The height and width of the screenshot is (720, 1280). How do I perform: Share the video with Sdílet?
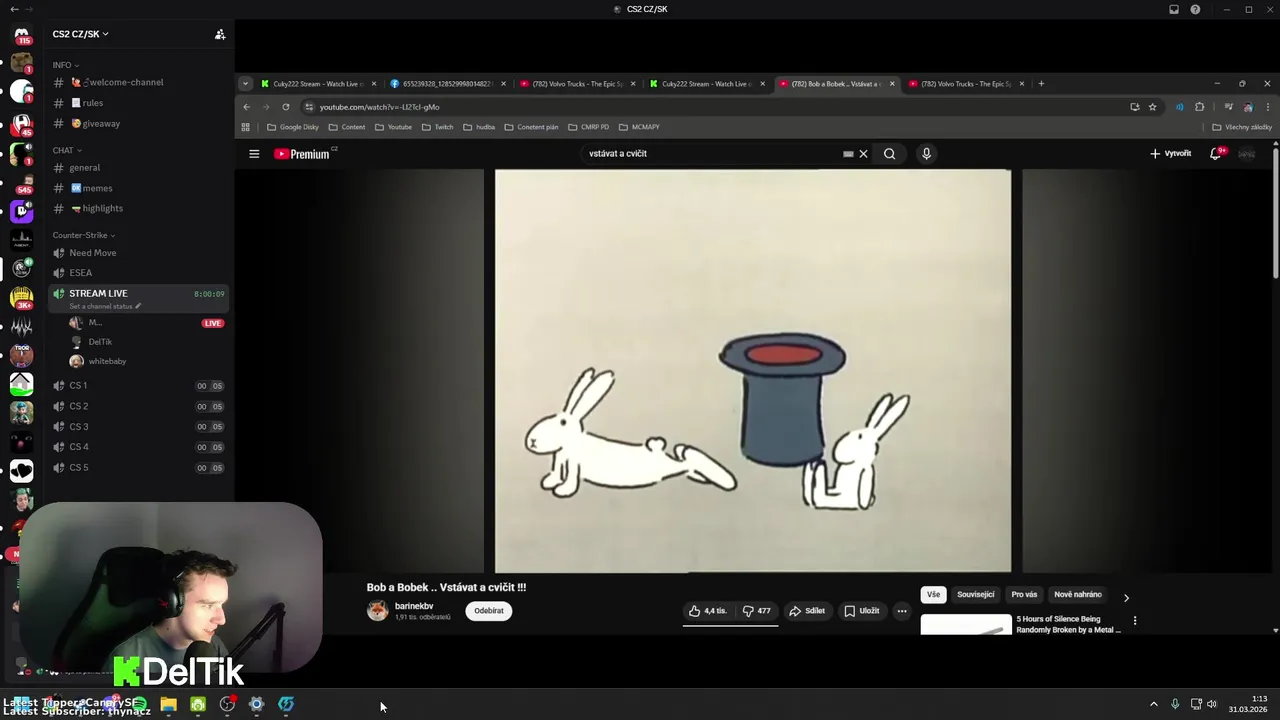807,611
